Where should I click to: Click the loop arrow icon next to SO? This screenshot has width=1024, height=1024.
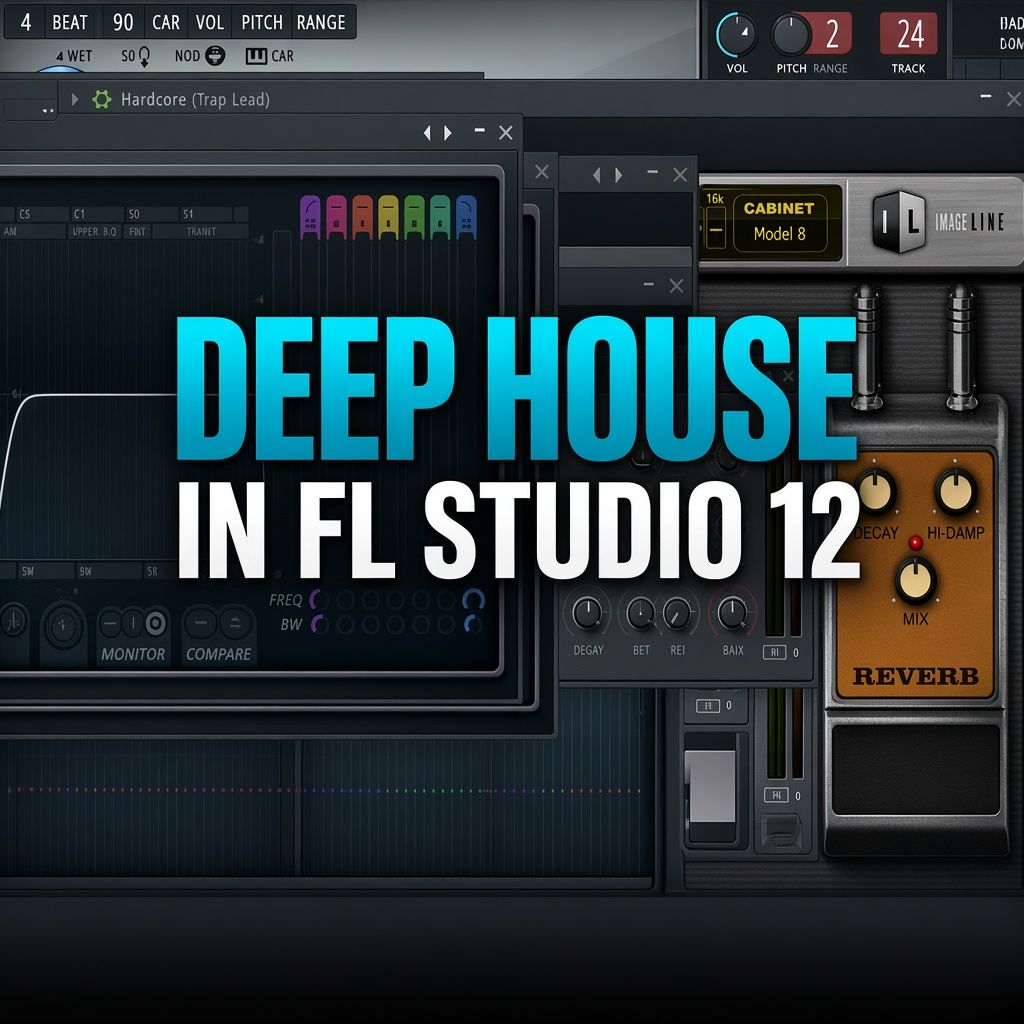pos(144,57)
